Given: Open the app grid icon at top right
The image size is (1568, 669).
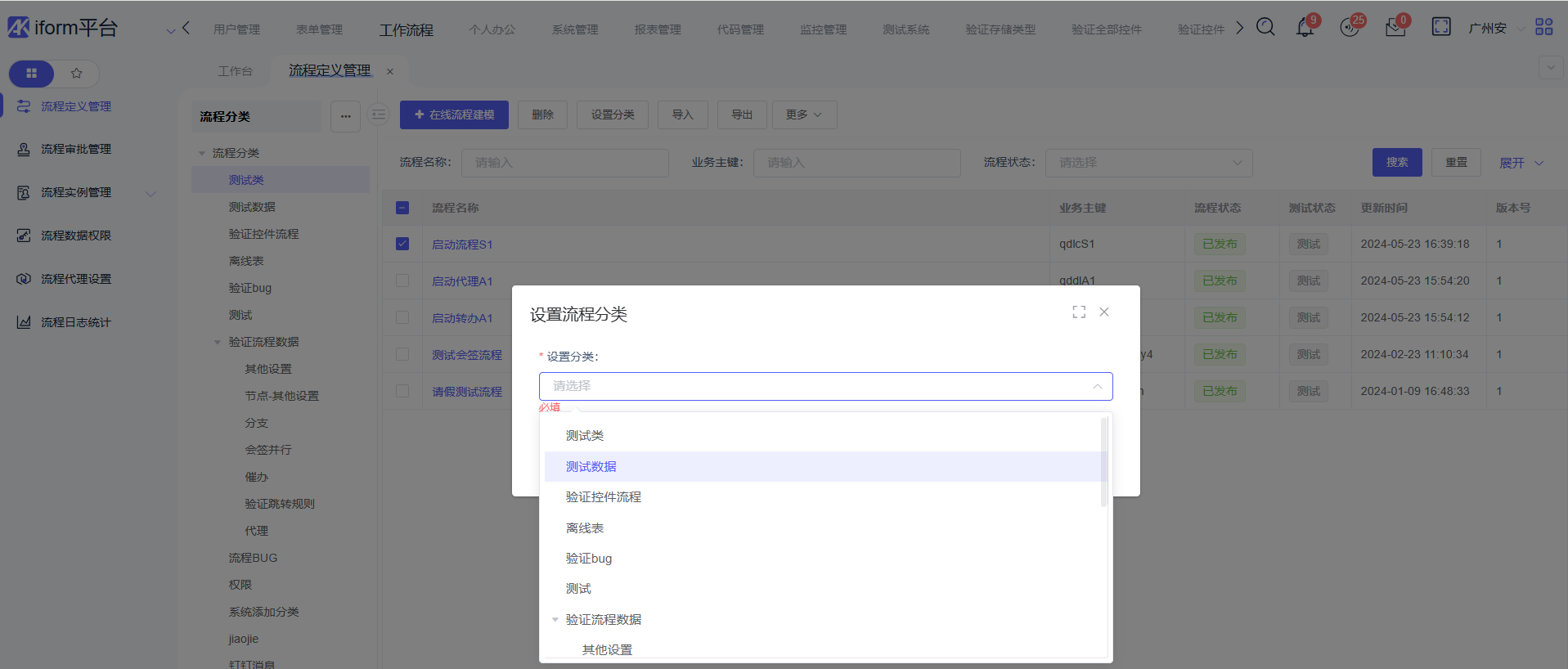Looking at the screenshot, I should (x=1543, y=27).
